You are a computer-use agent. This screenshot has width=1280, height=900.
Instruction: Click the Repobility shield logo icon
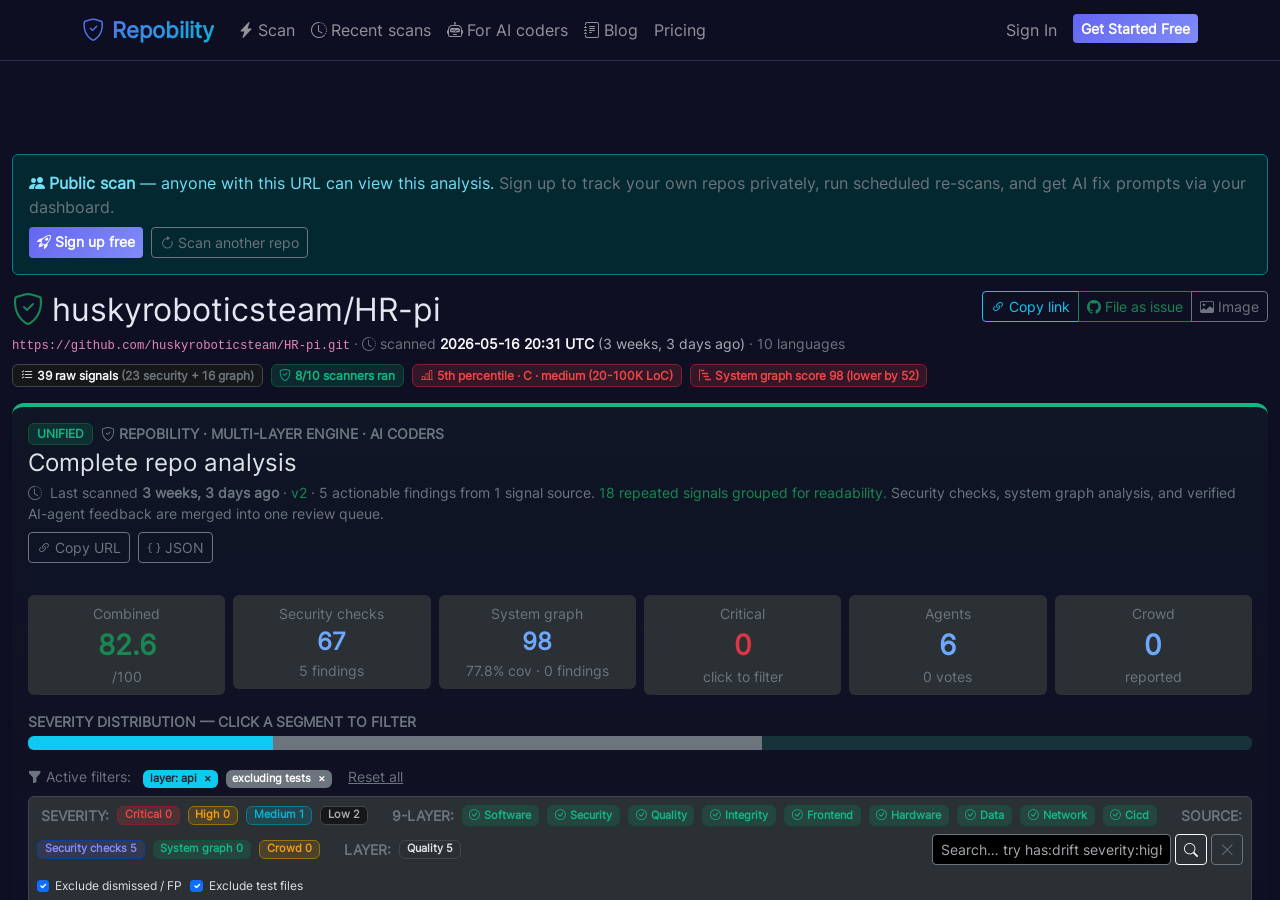(93, 30)
